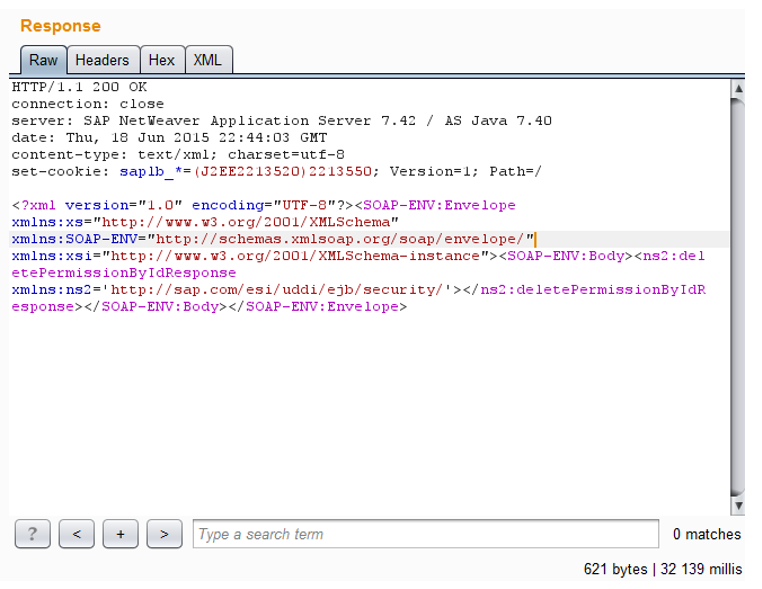Click the xml version declaration line
Viewport: 762px width, 589px height.
point(263,205)
